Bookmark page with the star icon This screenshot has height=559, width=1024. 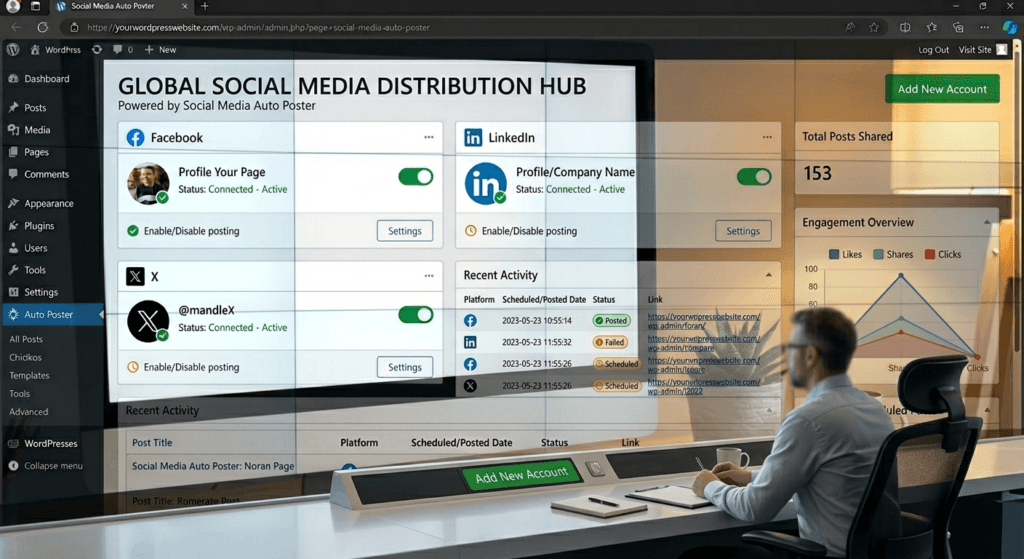[x=874, y=27]
